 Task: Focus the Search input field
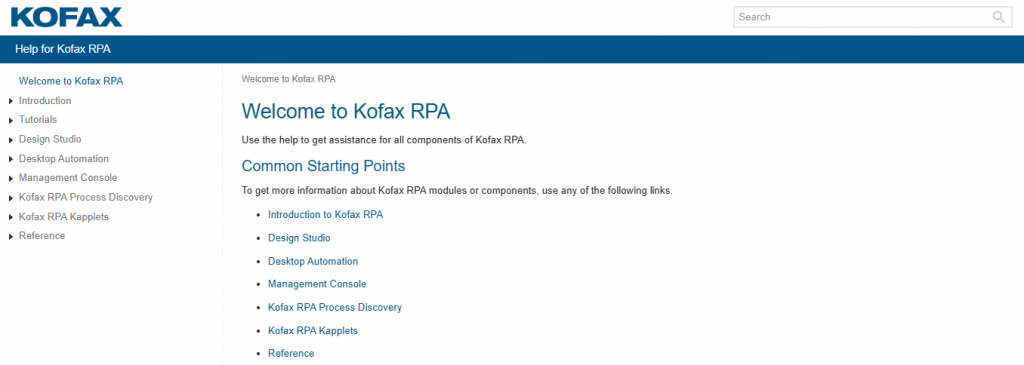pos(862,17)
